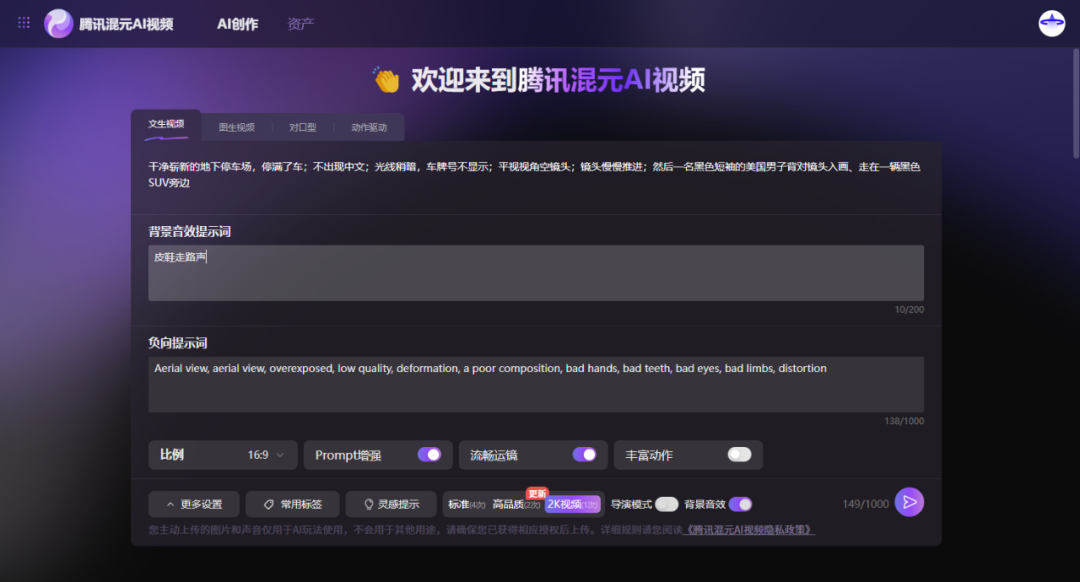
Task: Toggle the Prompt增强 switch
Action: tap(429, 455)
